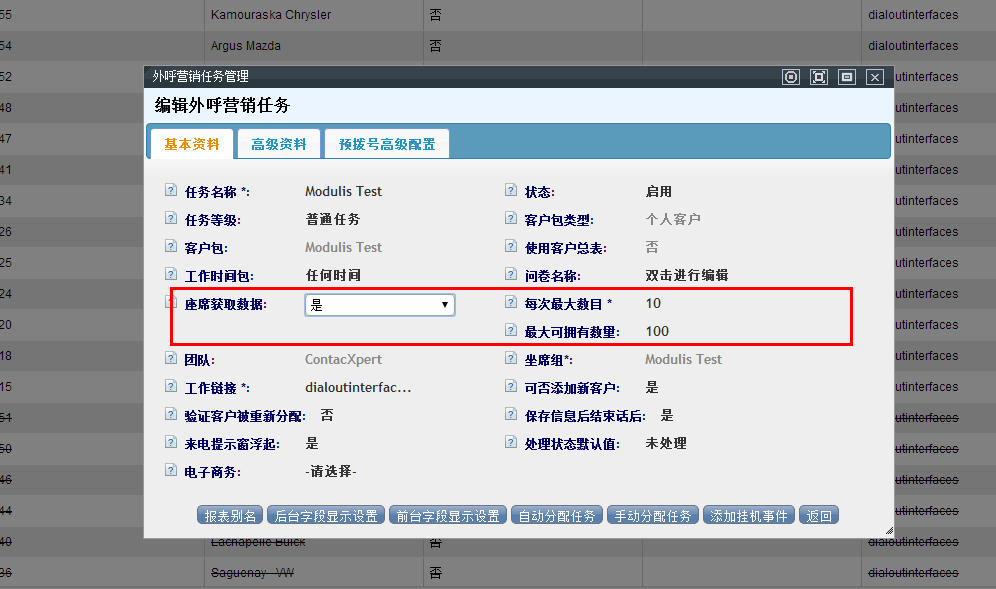Open the 座席获取数据 dropdown
Screen dimensions: 996x589
point(380,305)
